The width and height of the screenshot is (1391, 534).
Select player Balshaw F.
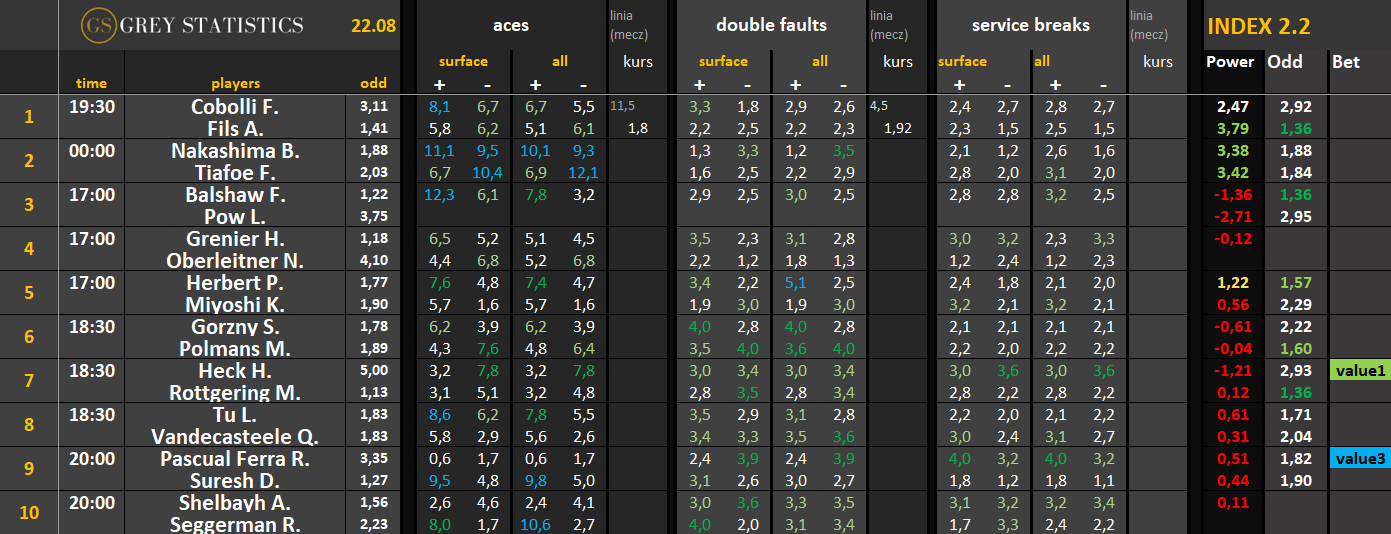[235, 194]
